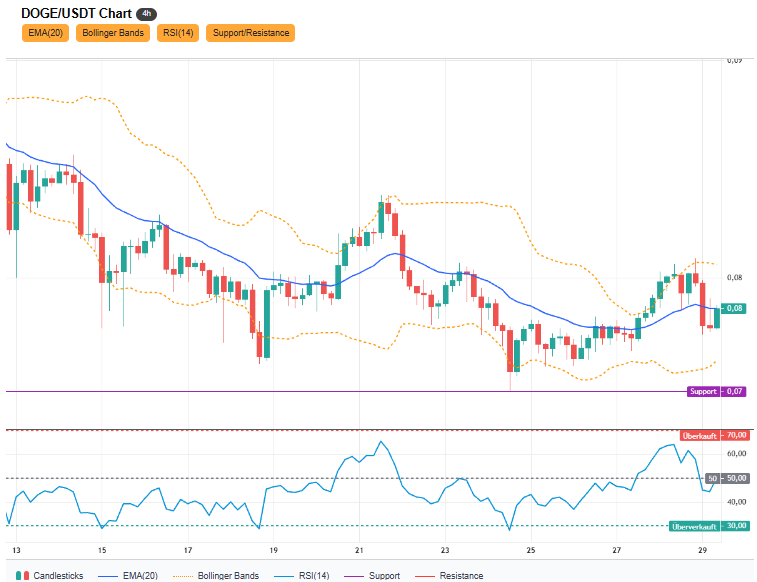
Task: Click date label 21 on time axis
Action: (x=359, y=550)
